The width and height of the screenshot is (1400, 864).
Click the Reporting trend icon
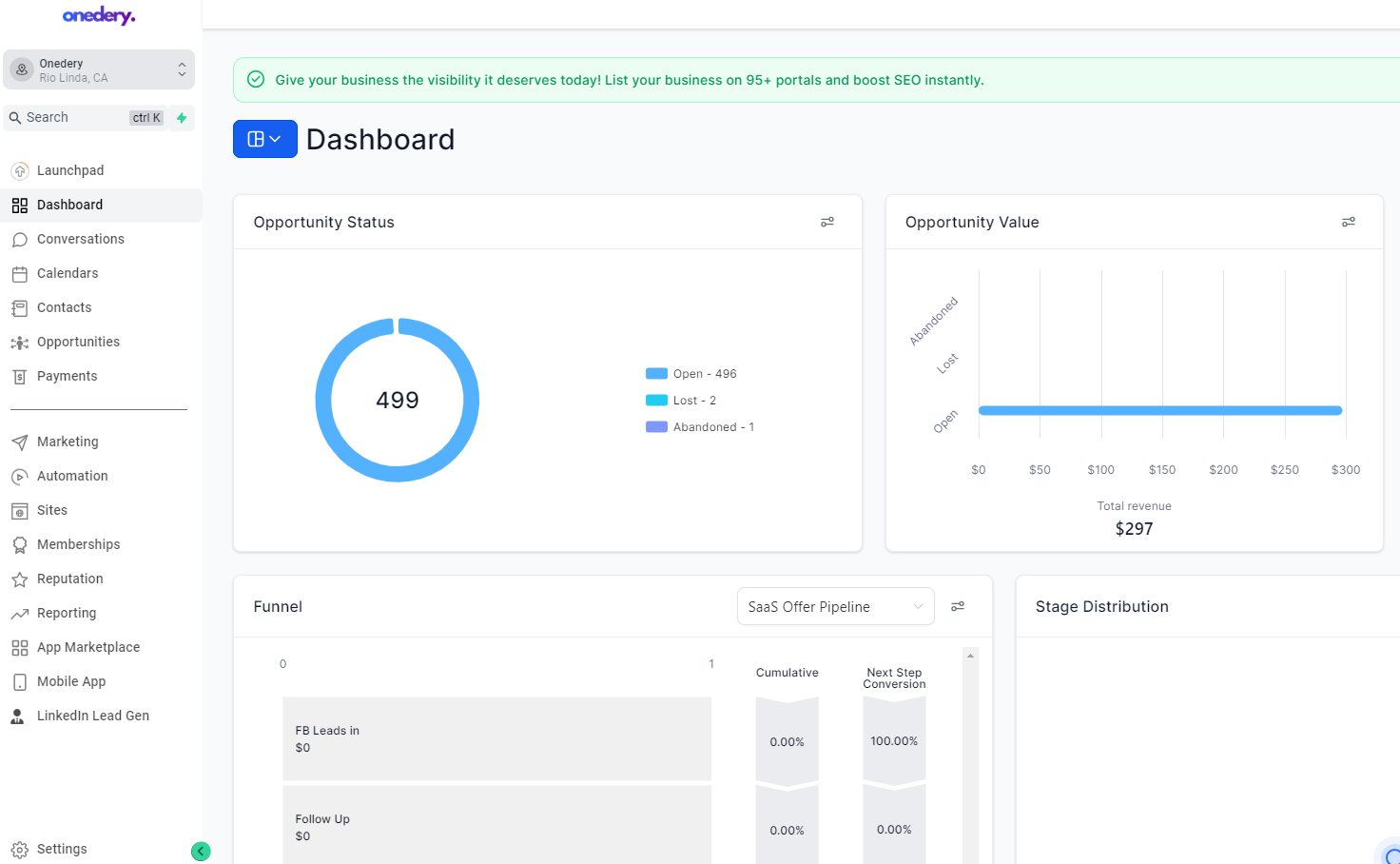tap(19, 614)
